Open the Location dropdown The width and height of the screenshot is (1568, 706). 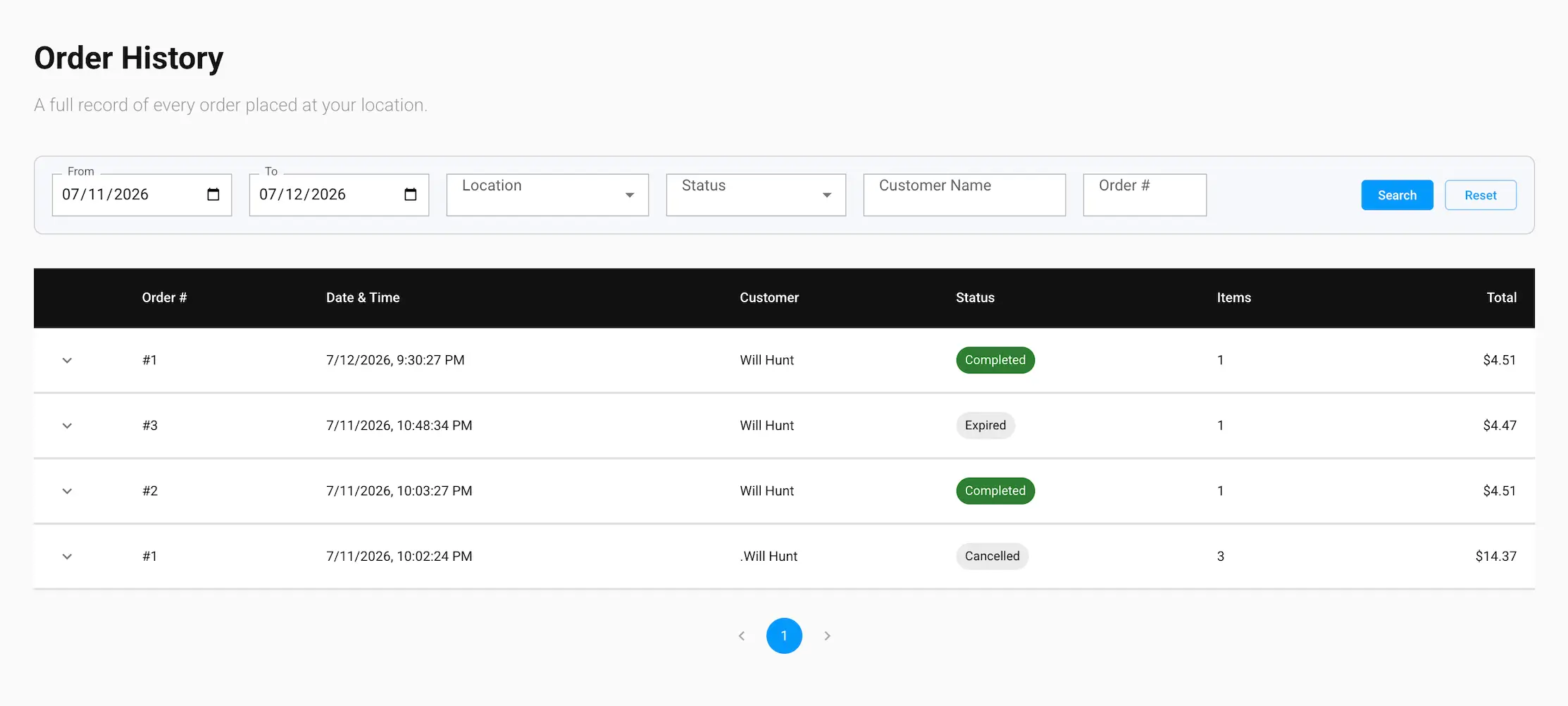point(547,194)
